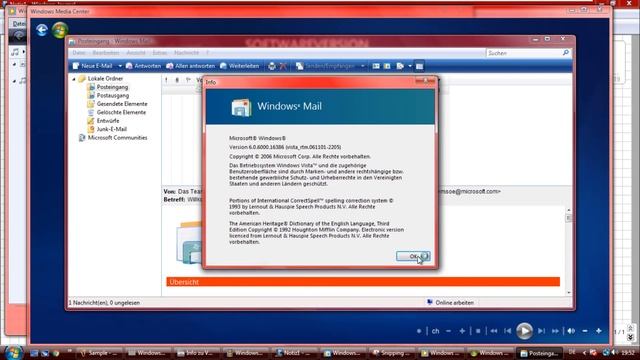This screenshot has width=640, height=360.
Task: Open the Posteinga... taskbar button
Action: click(539, 353)
